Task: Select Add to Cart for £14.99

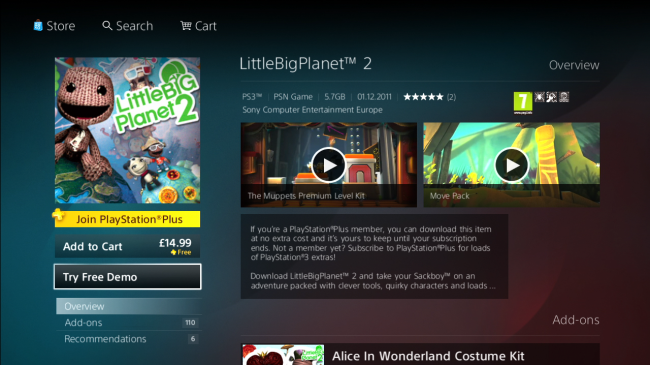Action: click(x=127, y=246)
